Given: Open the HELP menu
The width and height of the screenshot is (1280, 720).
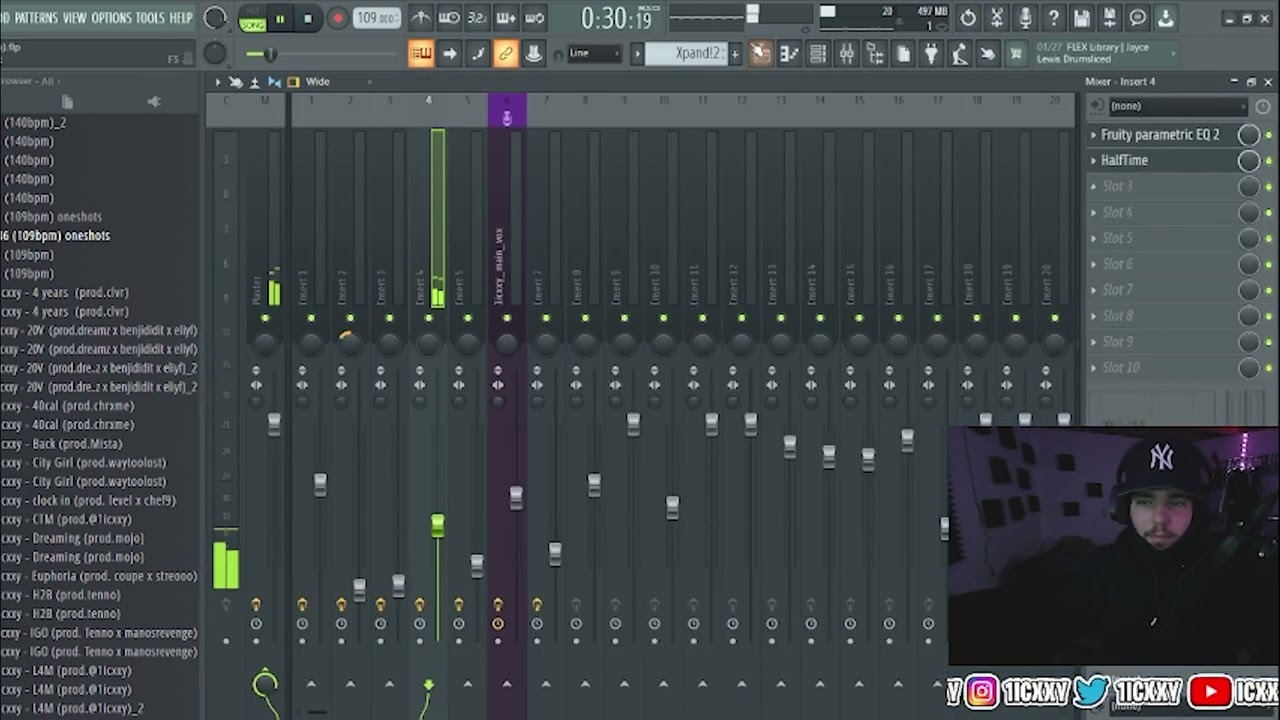Looking at the screenshot, I should tap(181, 18).
